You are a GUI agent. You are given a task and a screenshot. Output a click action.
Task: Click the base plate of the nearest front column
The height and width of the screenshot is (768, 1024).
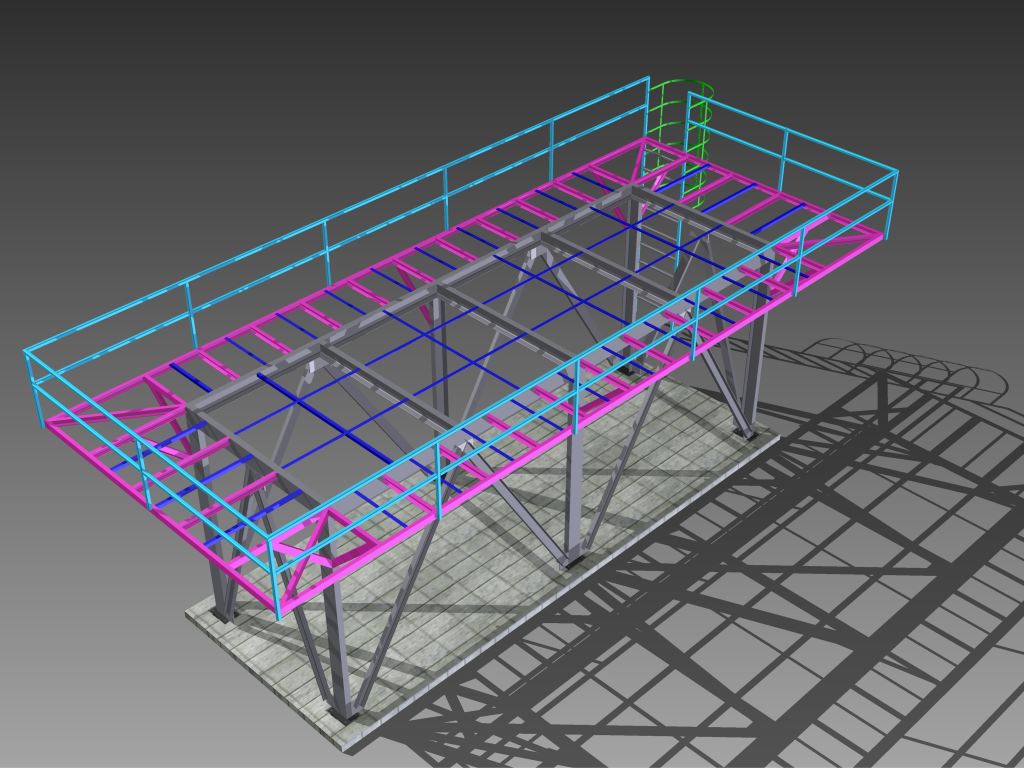(345, 714)
